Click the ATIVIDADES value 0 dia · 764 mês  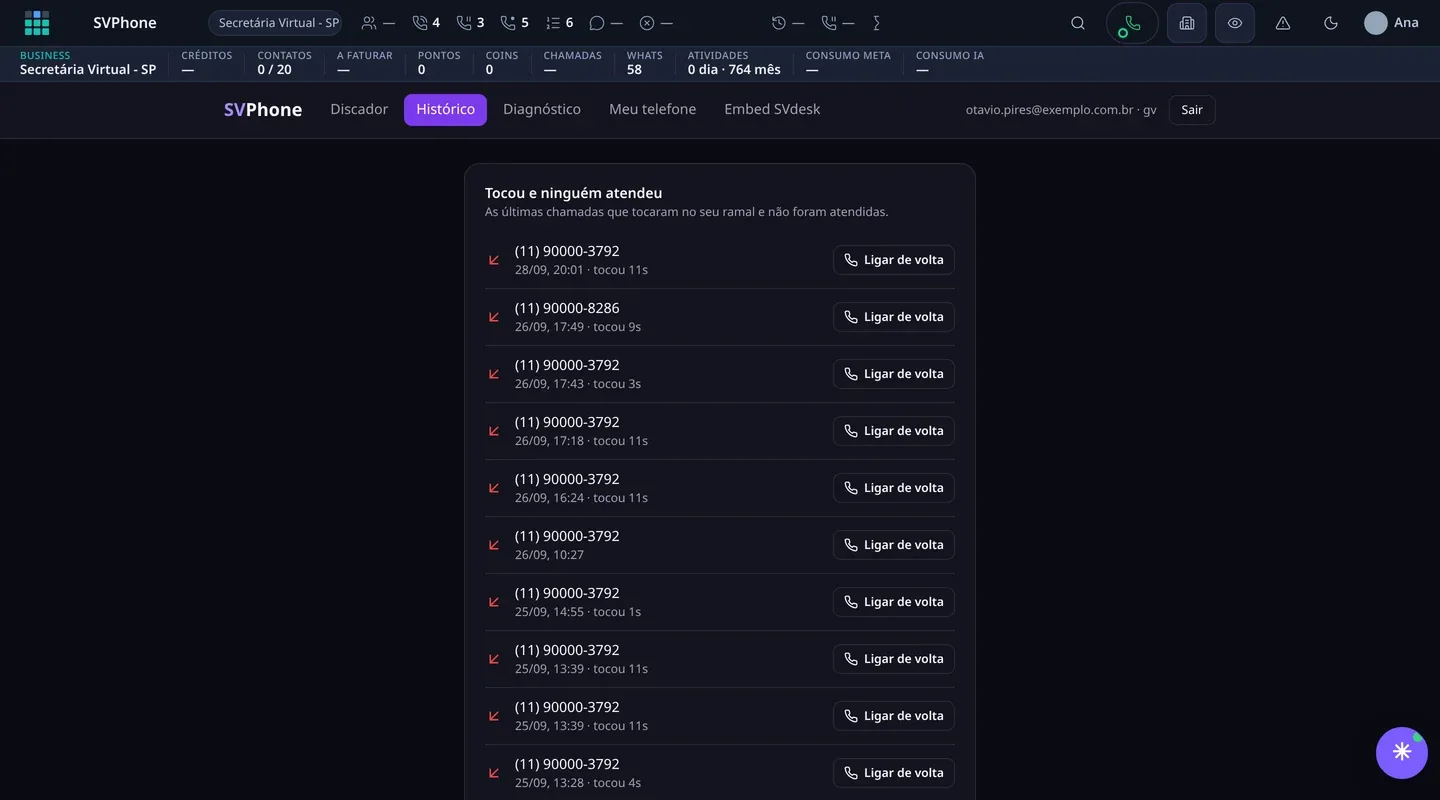734,70
